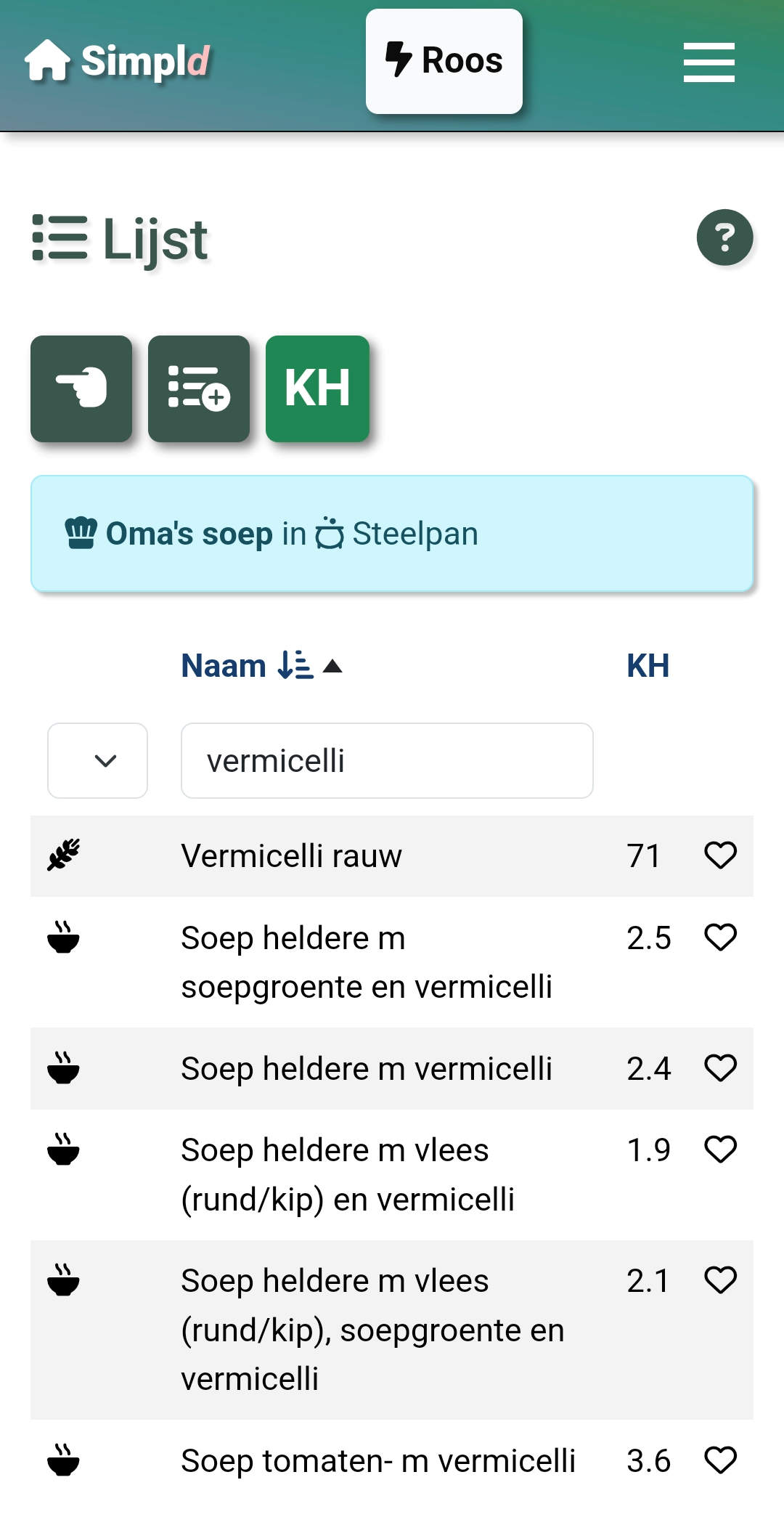This screenshot has height=1525, width=784.
Task: Toggle the green KH button
Action: click(317, 389)
